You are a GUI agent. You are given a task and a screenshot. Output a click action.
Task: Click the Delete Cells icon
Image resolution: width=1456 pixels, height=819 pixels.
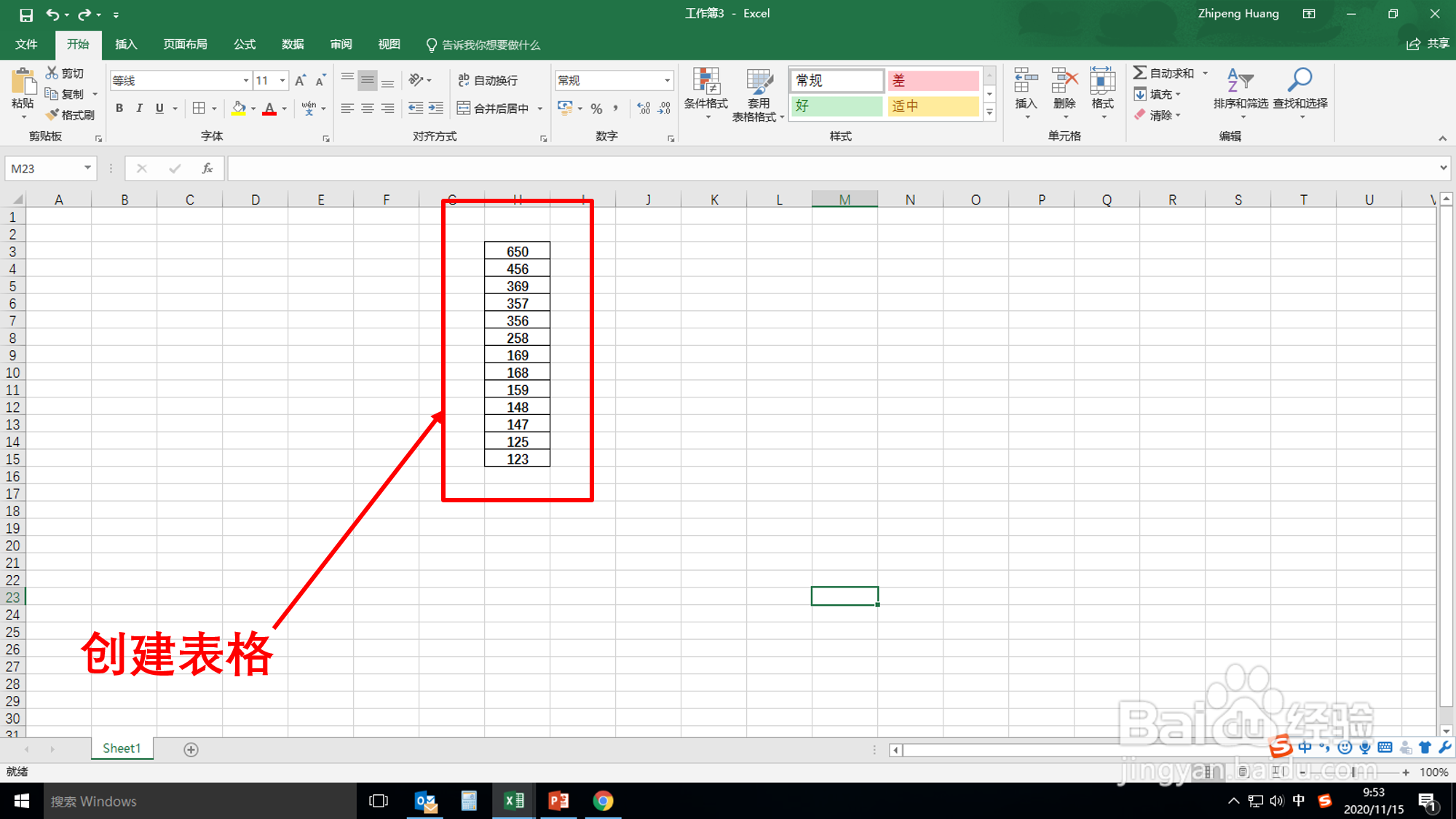1064,82
